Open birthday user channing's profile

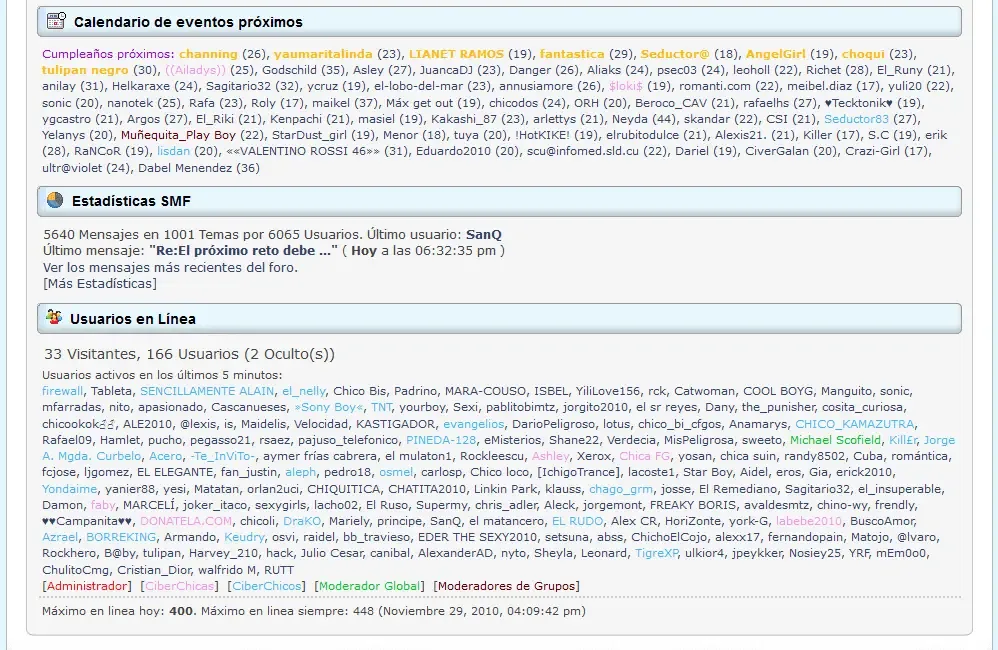coord(208,54)
